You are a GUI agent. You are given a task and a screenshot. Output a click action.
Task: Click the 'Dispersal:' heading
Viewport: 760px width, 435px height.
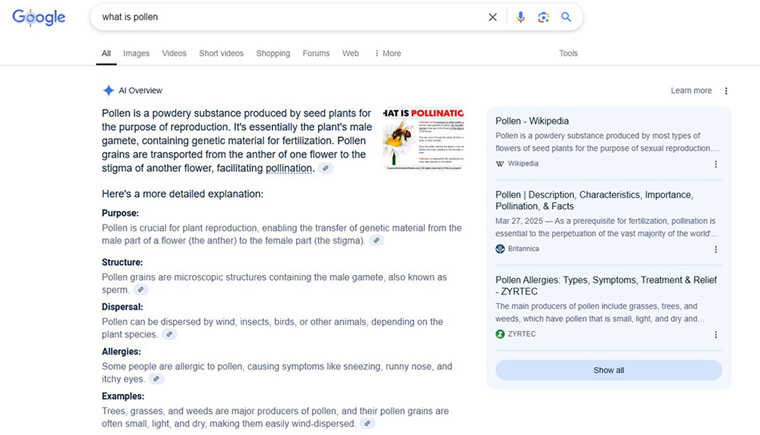click(122, 307)
